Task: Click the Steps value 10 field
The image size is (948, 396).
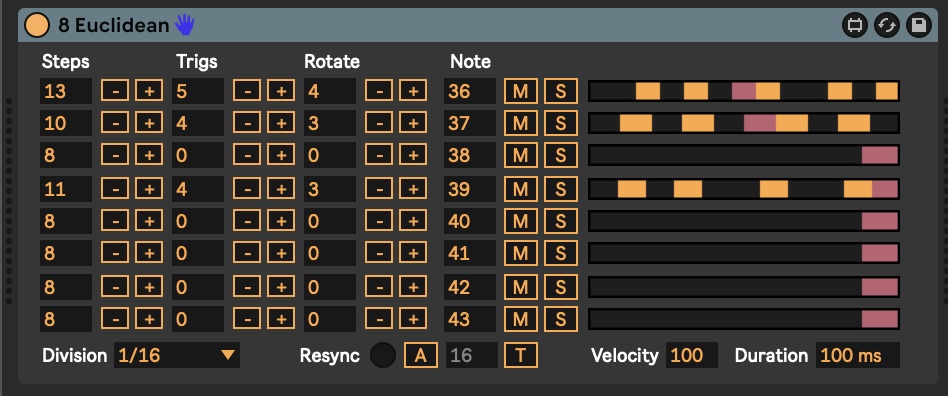Action: click(x=66, y=123)
